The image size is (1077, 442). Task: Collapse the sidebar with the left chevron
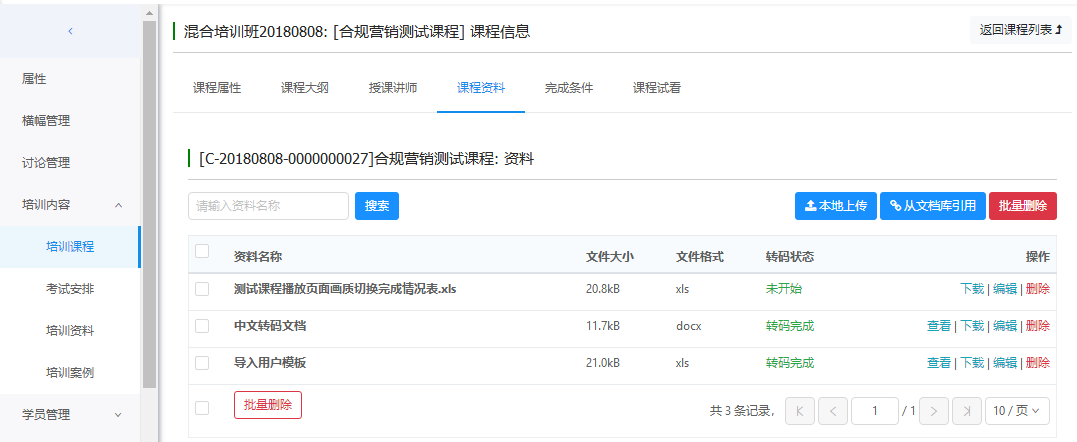click(x=70, y=31)
